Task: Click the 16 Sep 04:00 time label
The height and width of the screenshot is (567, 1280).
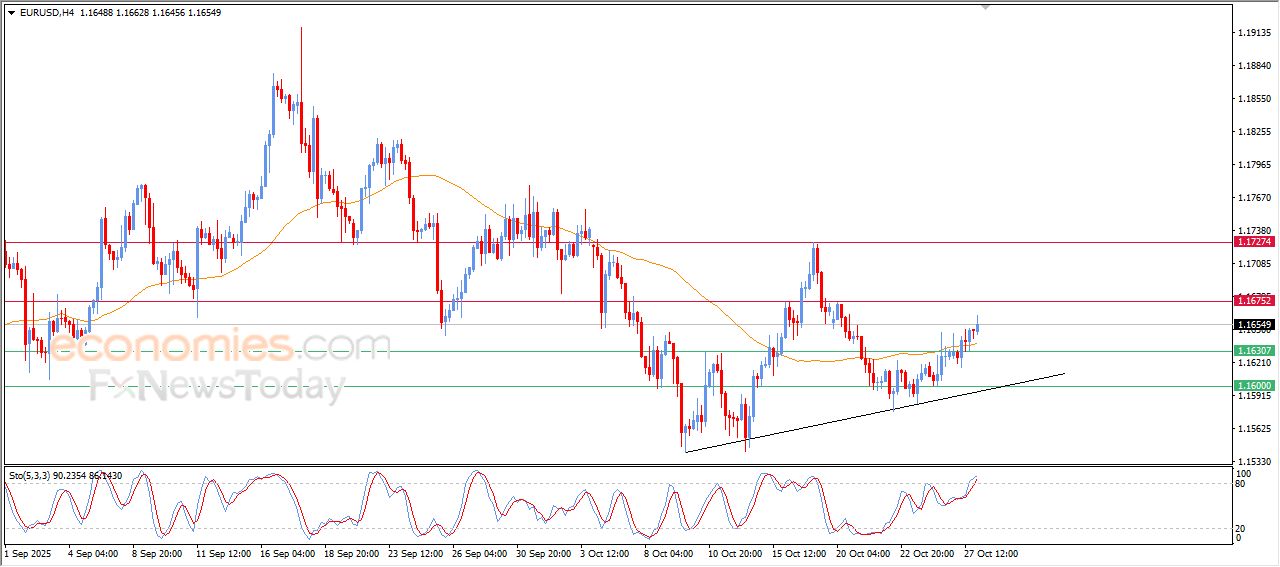Action: tap(286, 553)
